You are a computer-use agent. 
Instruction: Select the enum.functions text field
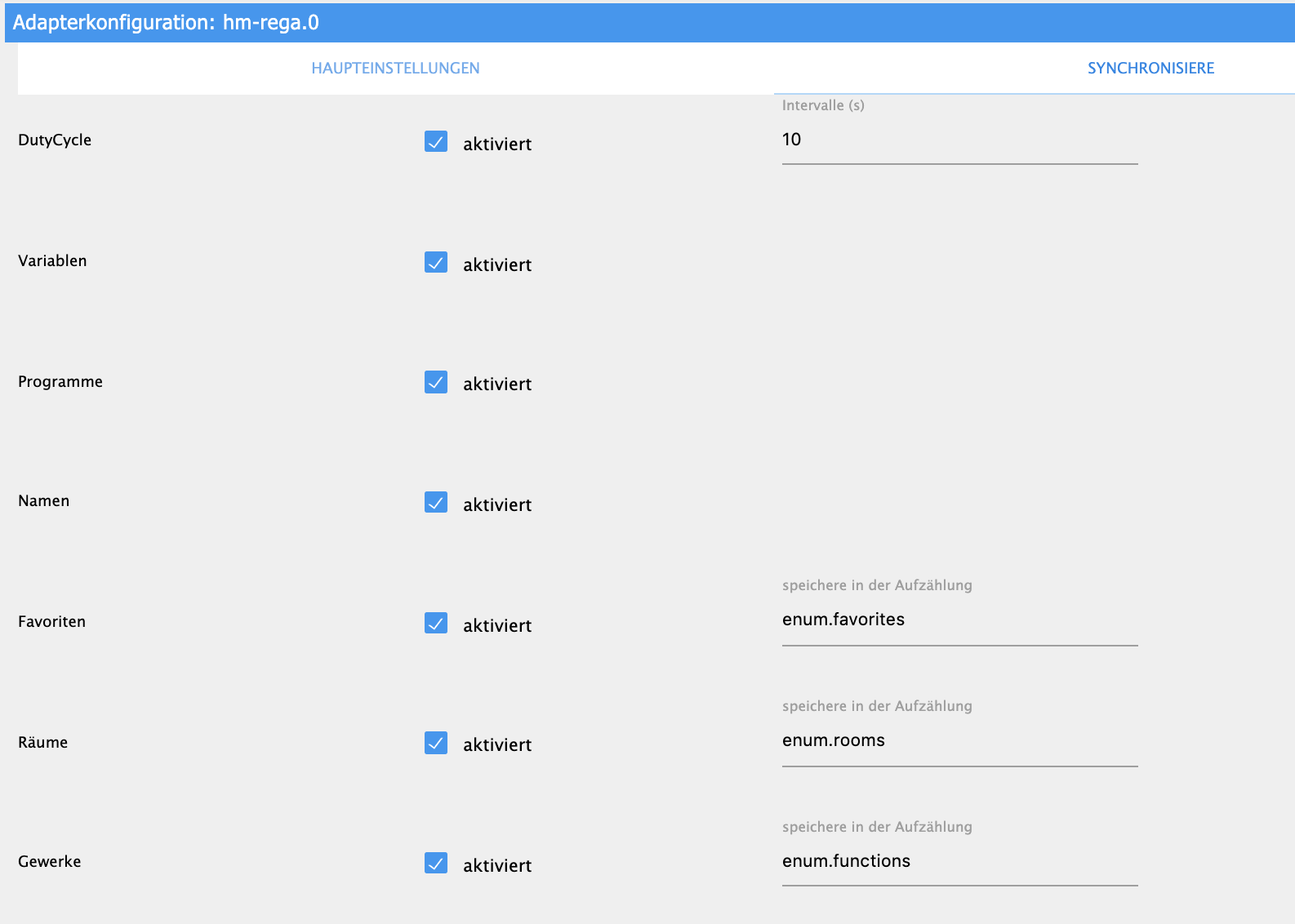pyautogui.click(x=959, y=862)
